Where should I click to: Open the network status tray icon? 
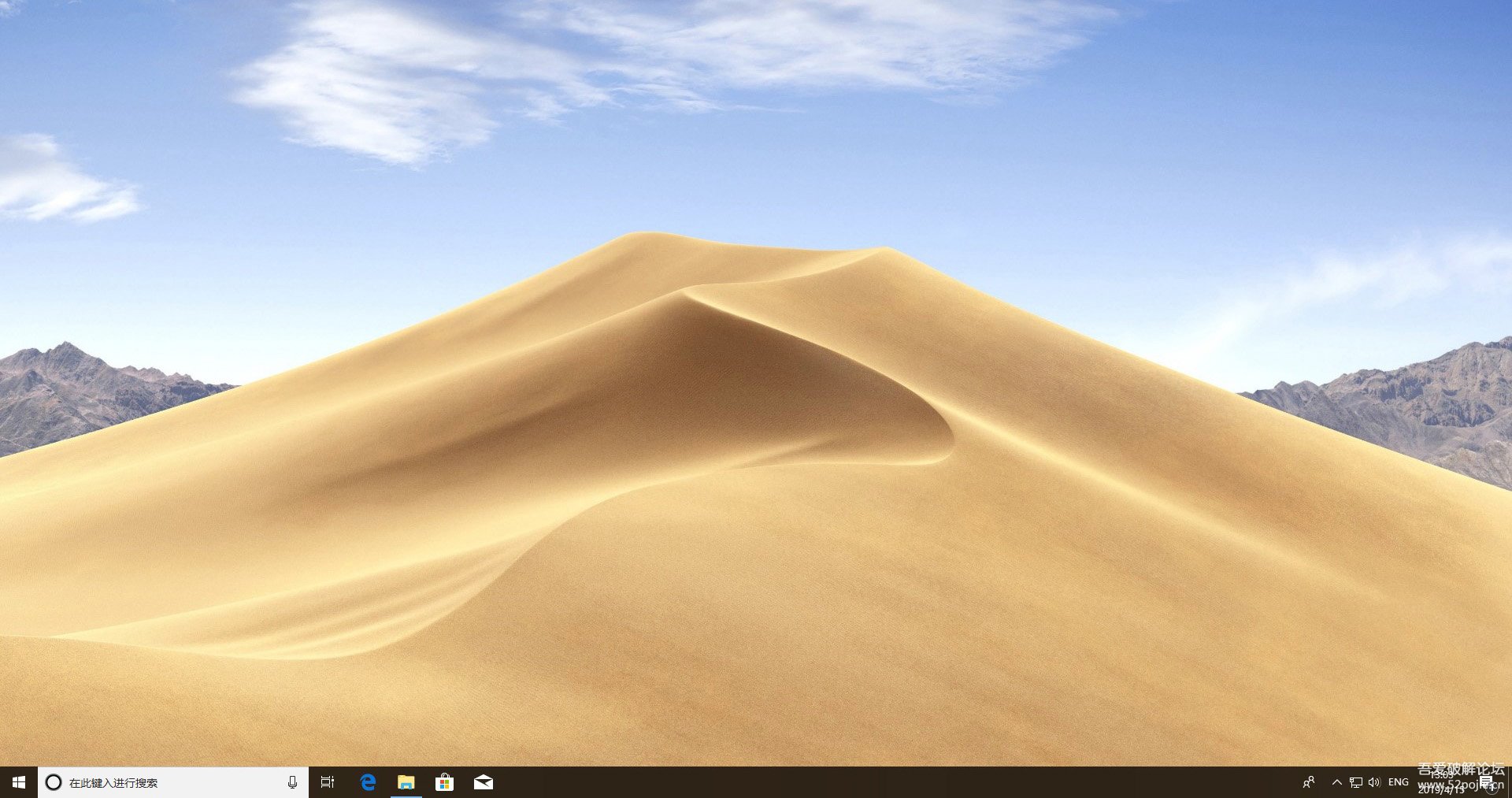click(1355, 782)
